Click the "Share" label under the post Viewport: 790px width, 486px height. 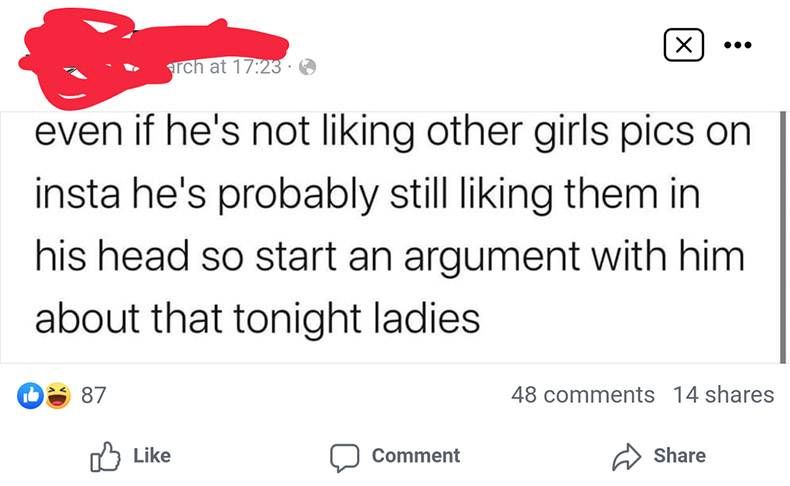679,456
